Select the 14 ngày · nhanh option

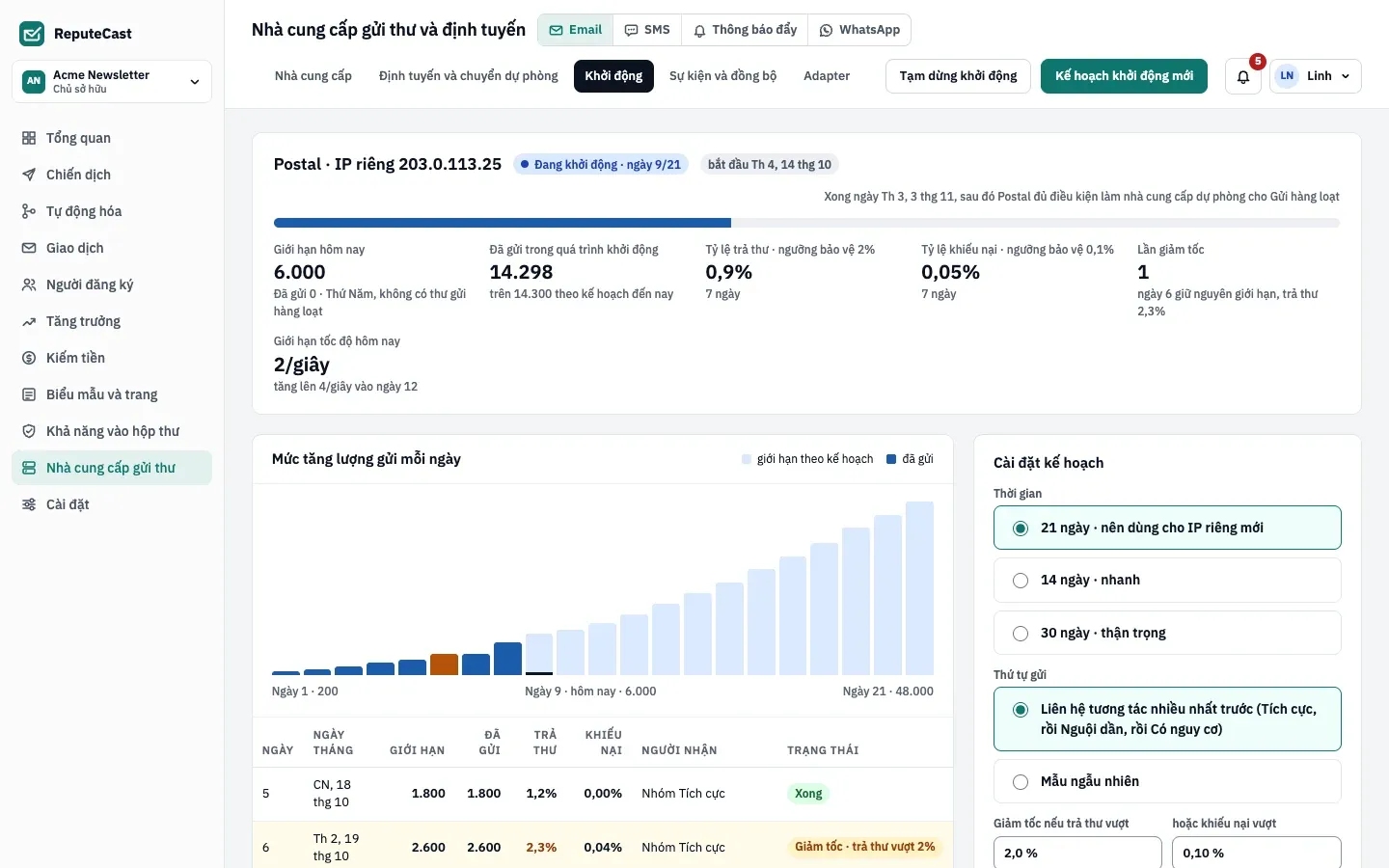[x=1167, y=580]
